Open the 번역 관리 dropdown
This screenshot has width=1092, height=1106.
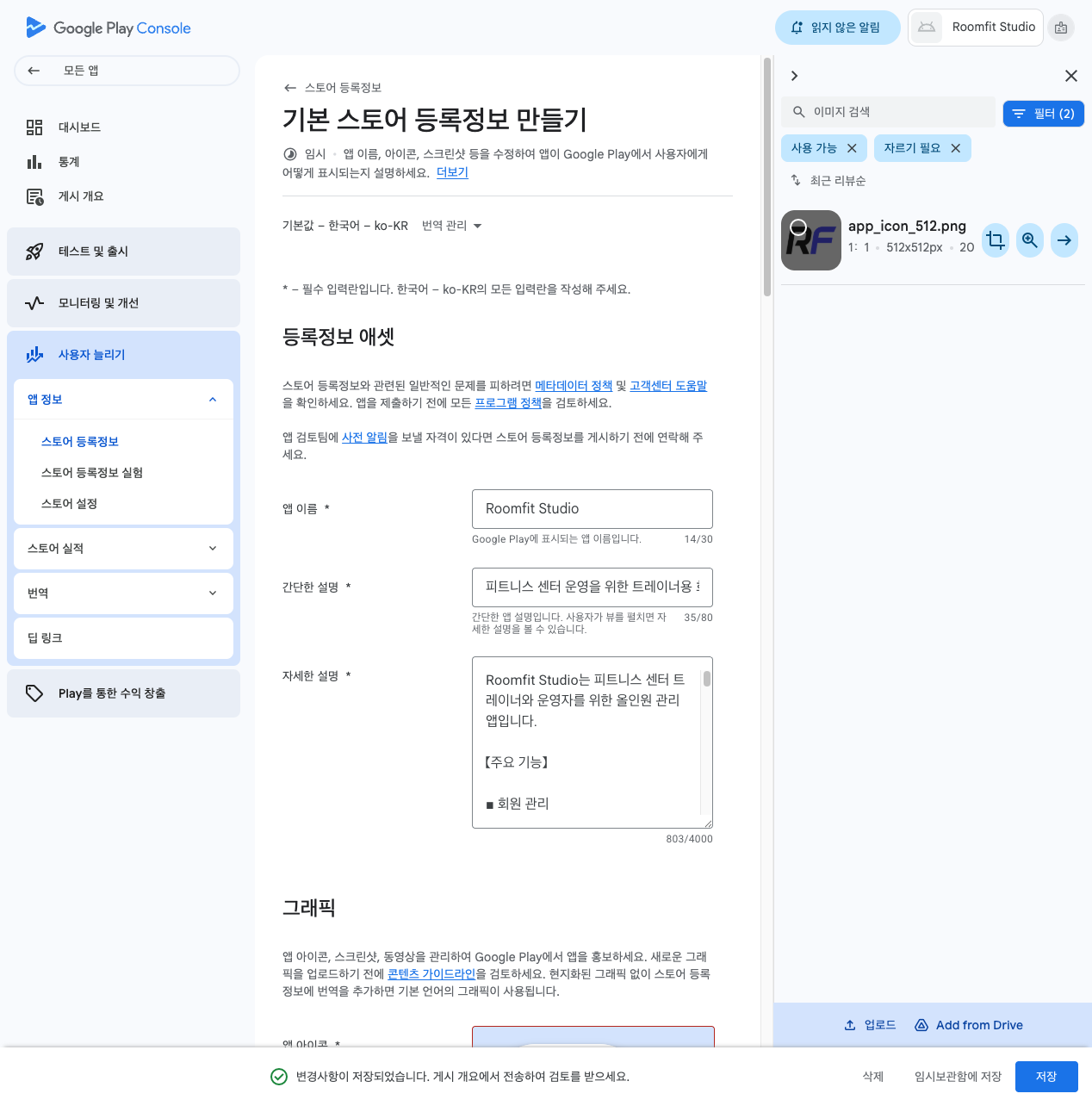[x=451, y=226]
